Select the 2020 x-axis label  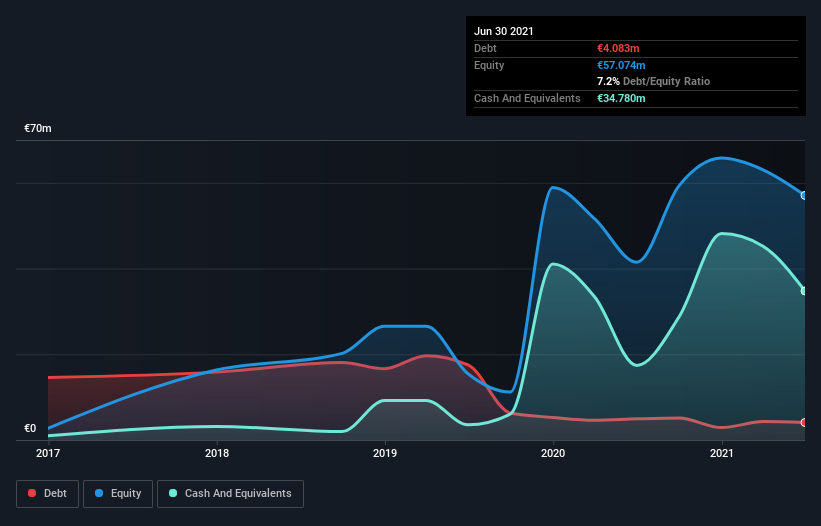553,453
